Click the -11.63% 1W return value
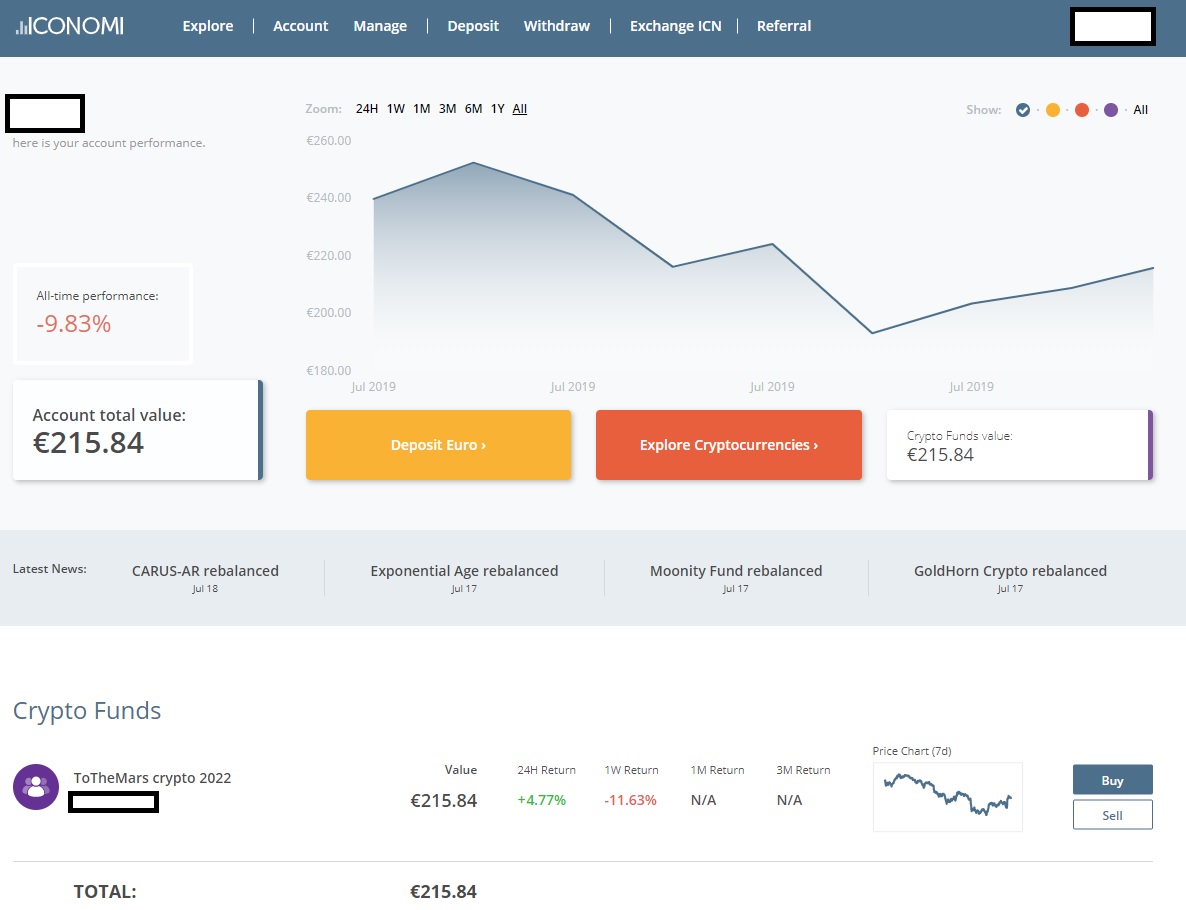1186x910 pixels. 630,800
